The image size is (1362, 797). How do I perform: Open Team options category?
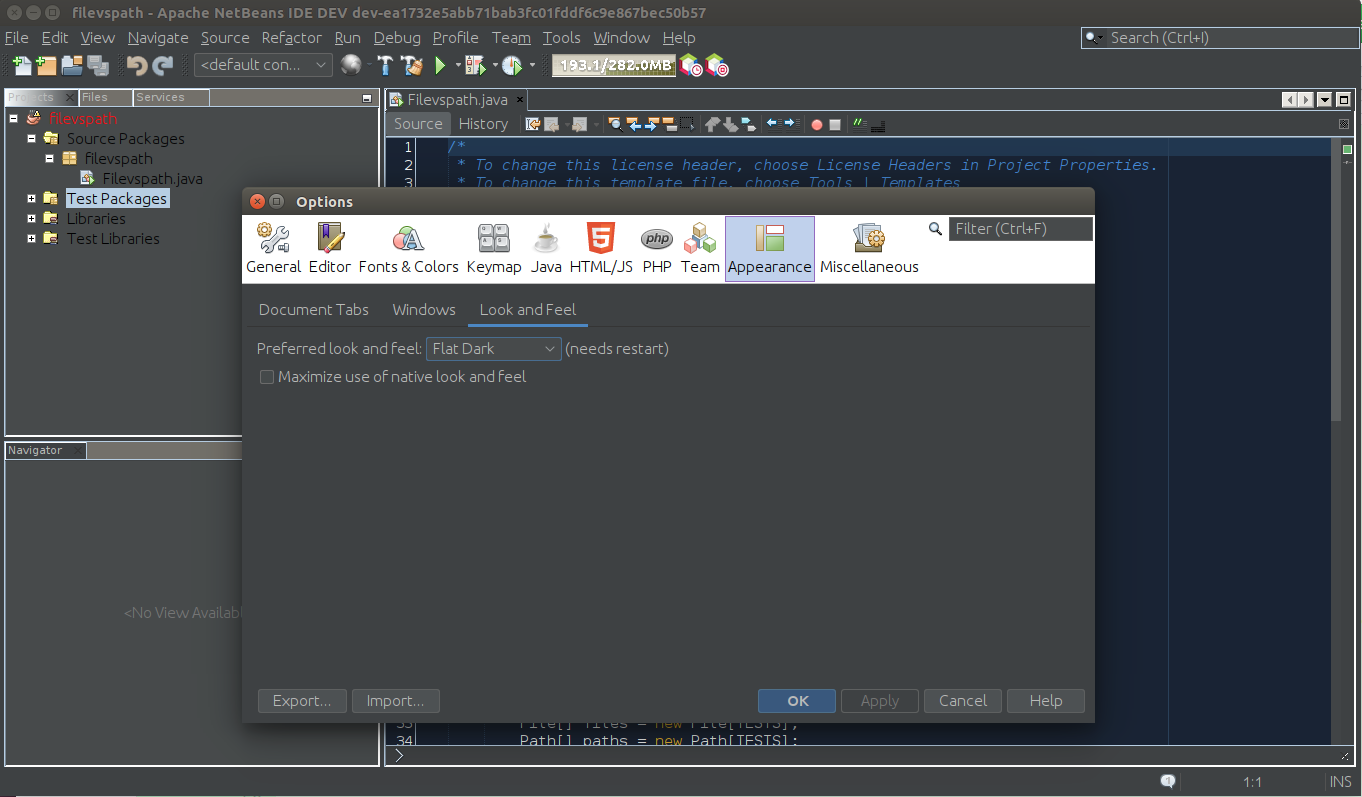coord(700,249)
